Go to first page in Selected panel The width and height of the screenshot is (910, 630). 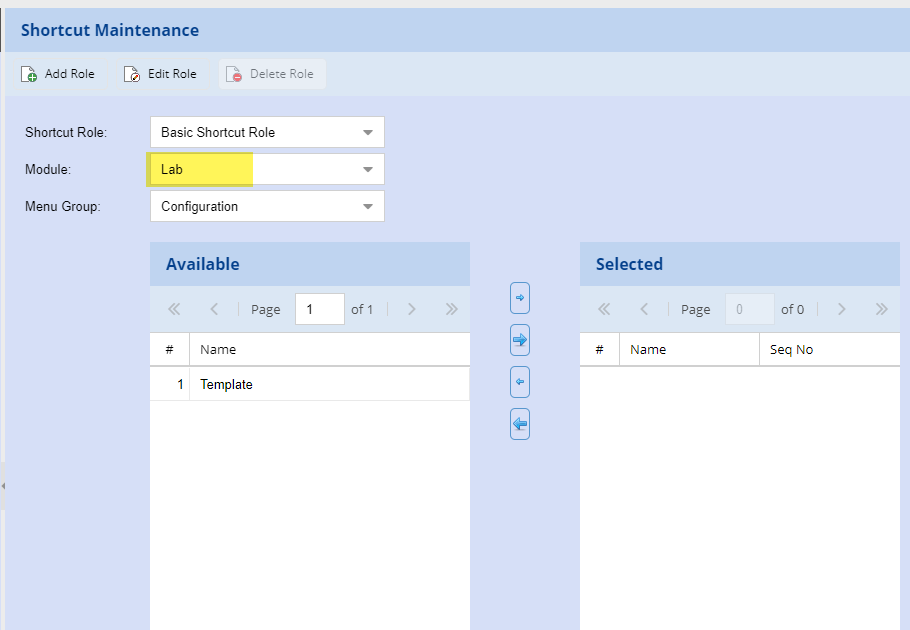tap(604, 309)
